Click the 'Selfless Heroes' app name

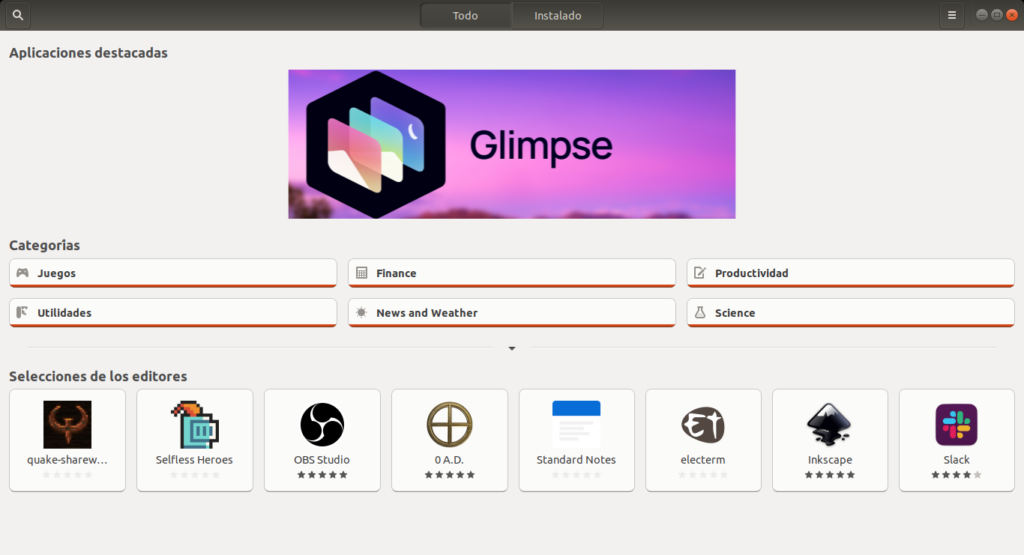(x=194, y=460)
